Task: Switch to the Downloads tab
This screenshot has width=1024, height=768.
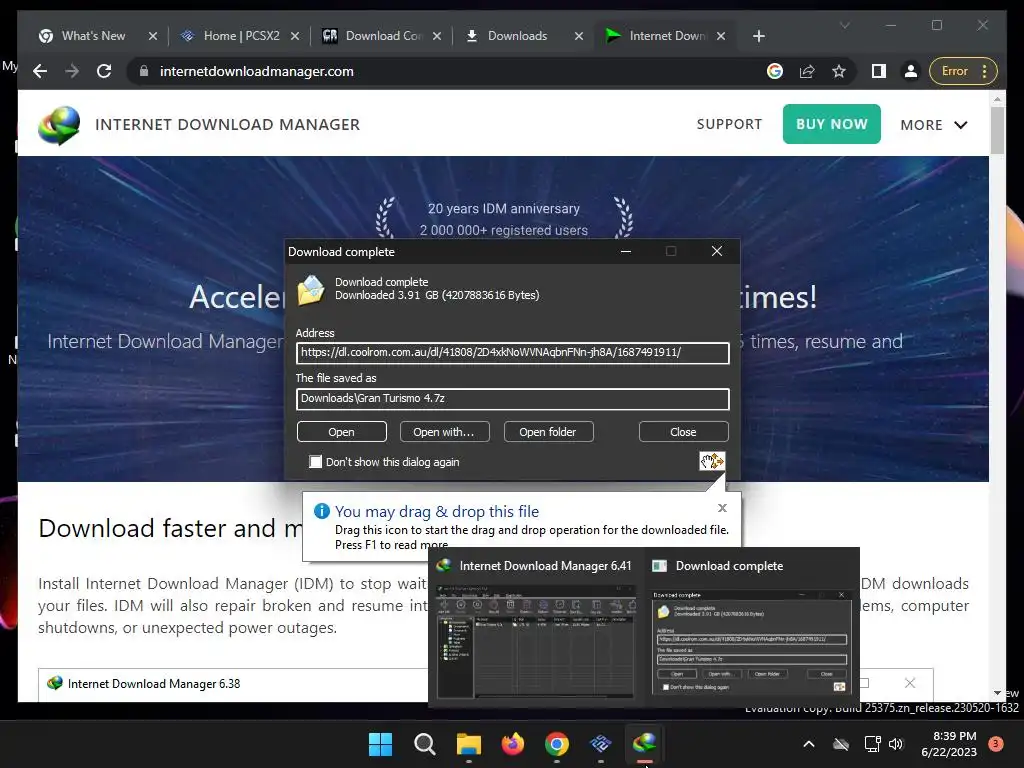Action: pyautogui.click(x=517, y=36)
